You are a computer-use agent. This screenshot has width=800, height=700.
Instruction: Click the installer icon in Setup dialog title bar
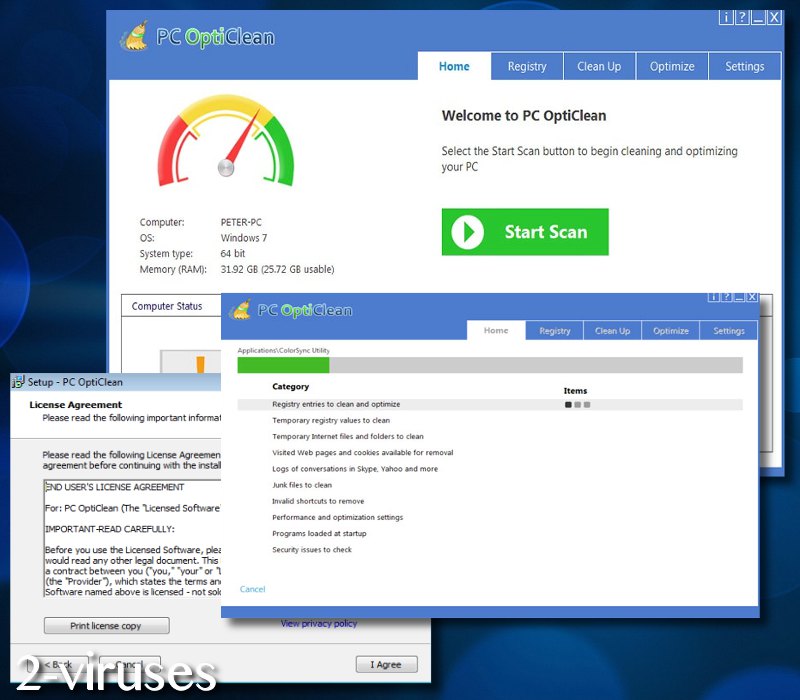[16, 382]
